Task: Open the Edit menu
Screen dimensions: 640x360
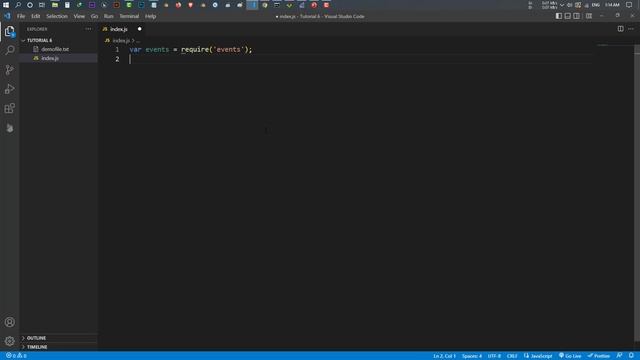Action: click(x=36, y=16)
